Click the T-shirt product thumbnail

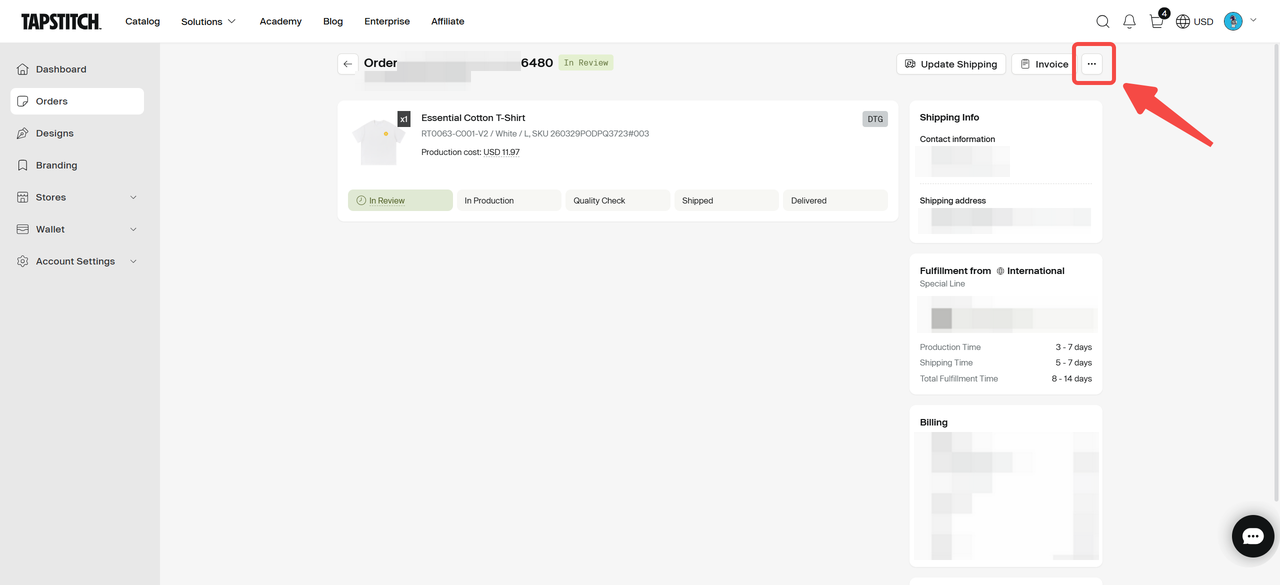378,141
